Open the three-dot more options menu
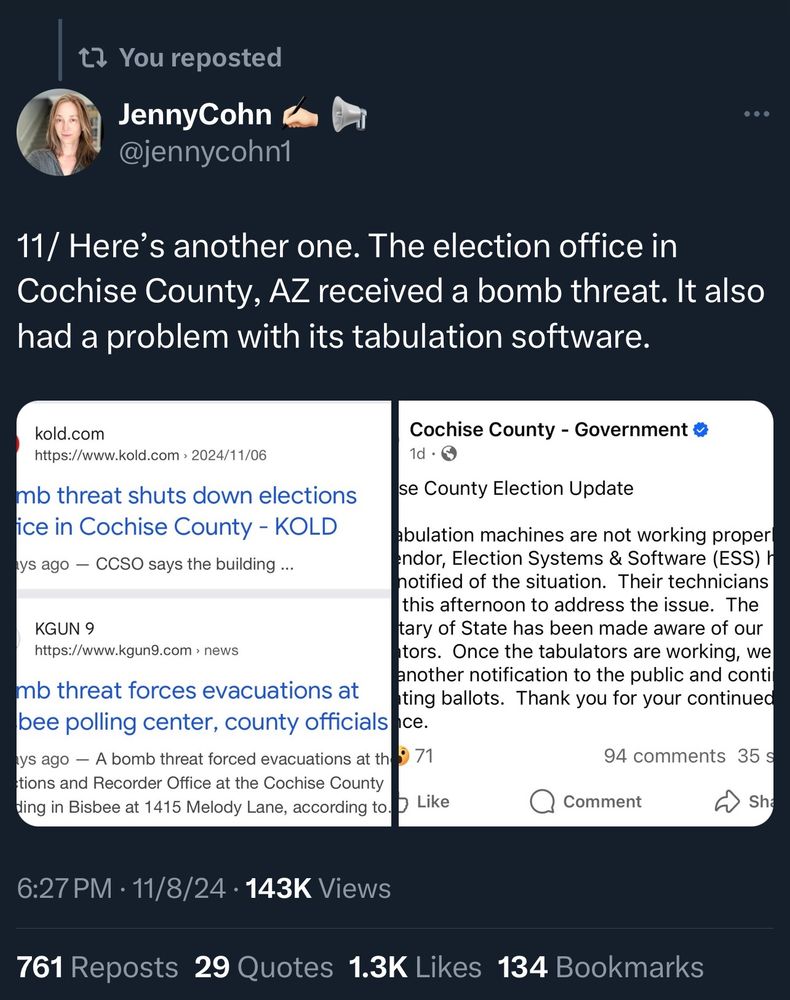 (x=756, y=113)
